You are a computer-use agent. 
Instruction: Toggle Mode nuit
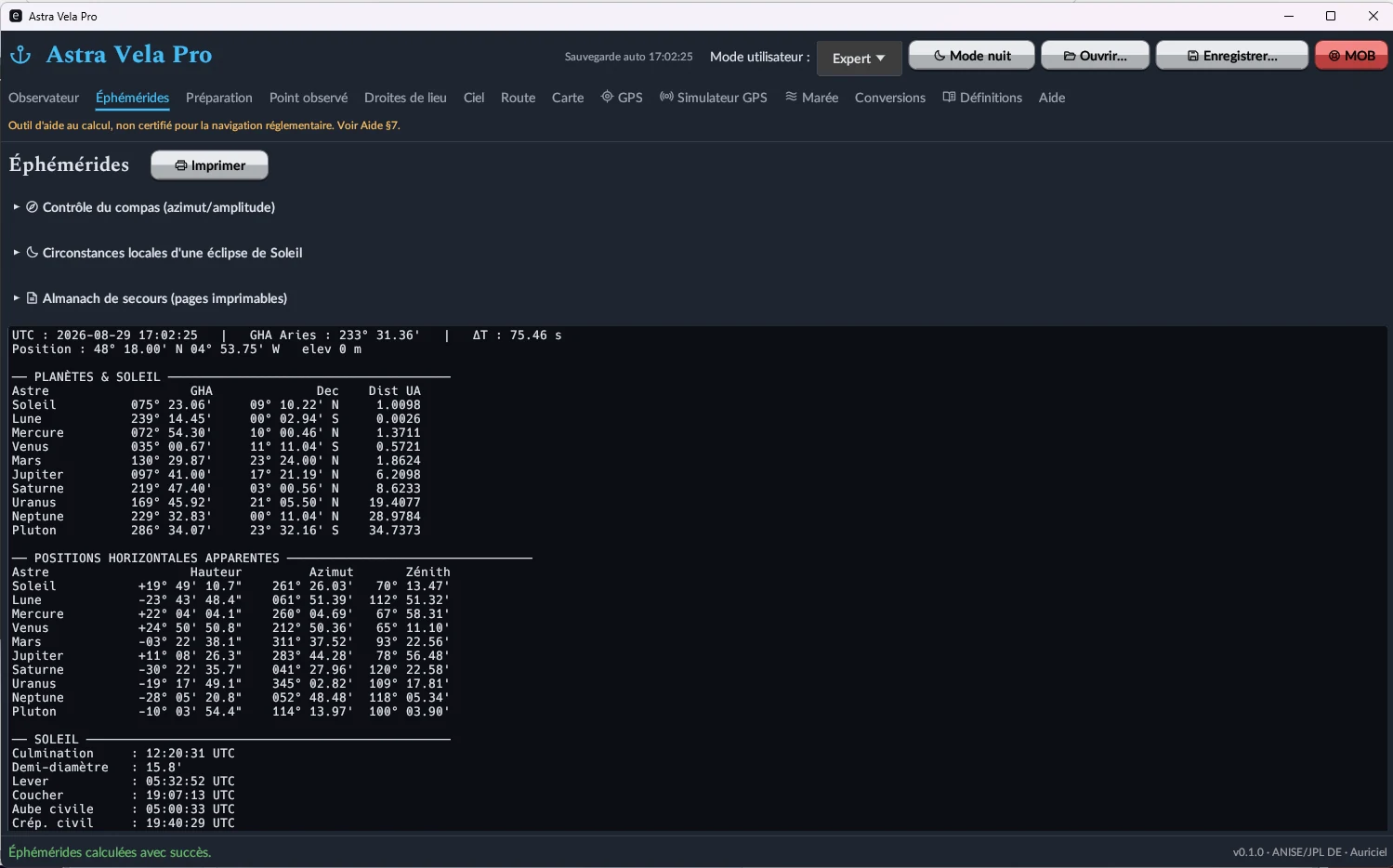pyautogui.click(x=971, y=56)
